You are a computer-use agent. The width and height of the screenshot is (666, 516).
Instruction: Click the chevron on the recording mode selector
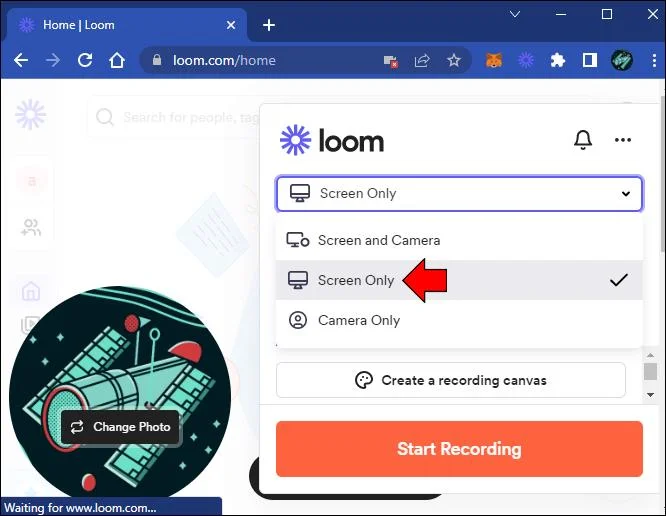click(626, 194)
